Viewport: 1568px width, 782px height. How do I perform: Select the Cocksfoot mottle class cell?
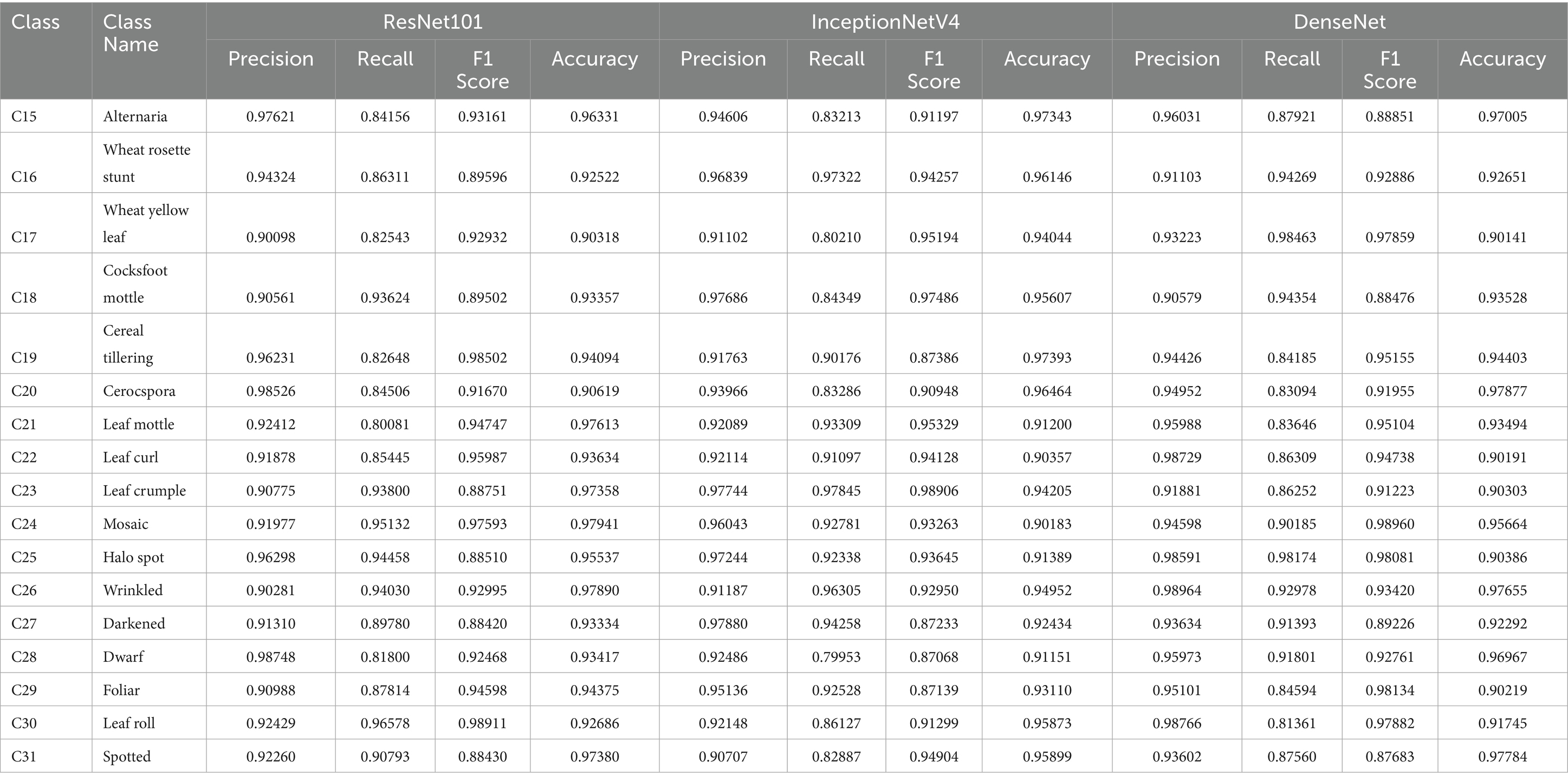tap(135, 284)
